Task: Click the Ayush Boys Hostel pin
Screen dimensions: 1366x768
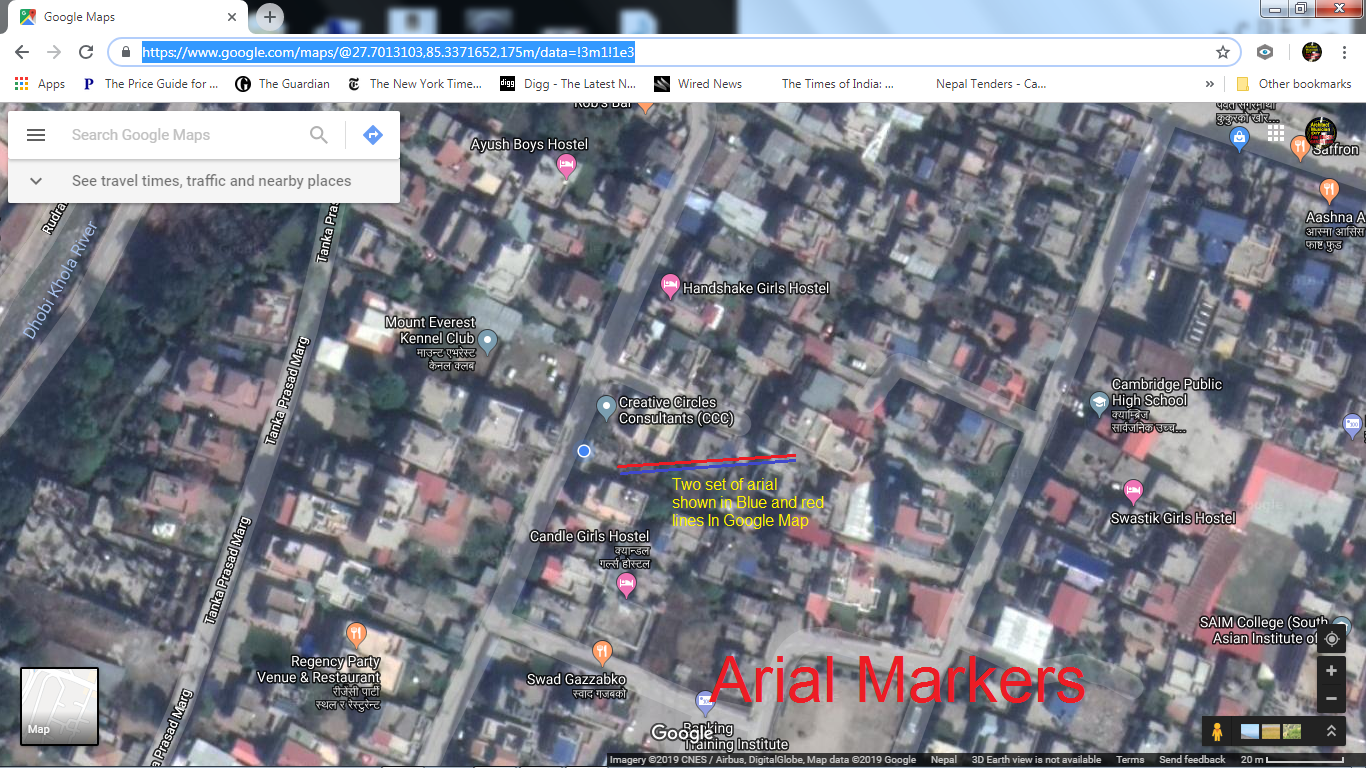Action: 566,166
